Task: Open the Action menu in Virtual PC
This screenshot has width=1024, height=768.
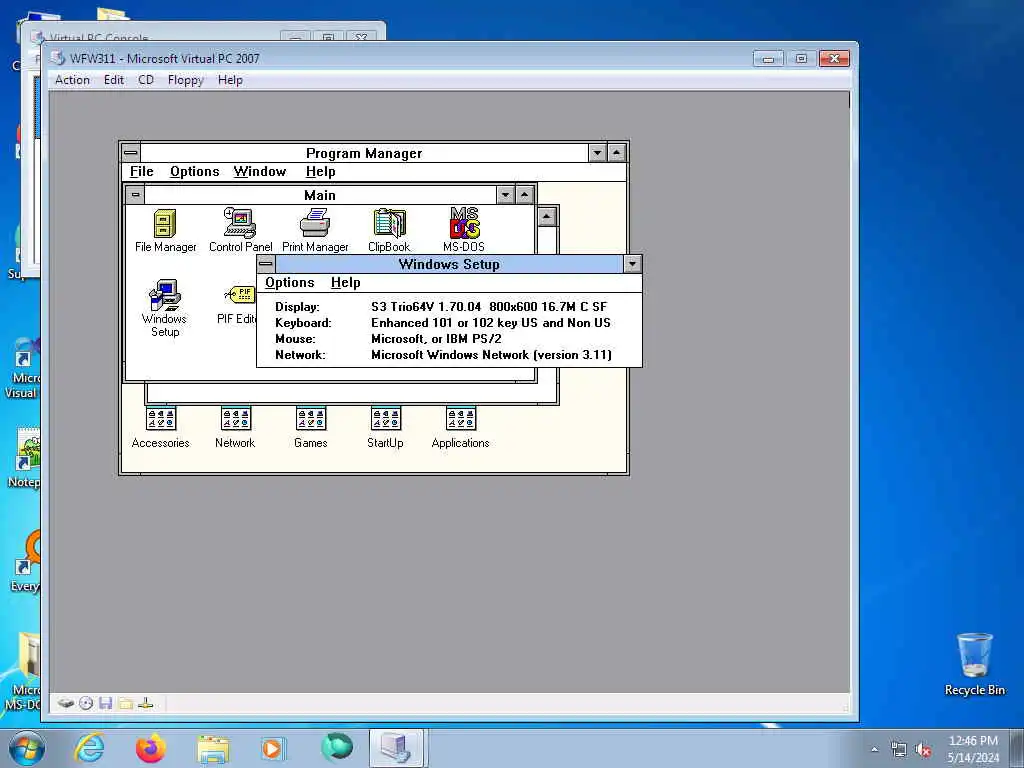Action: (x=72, y=80)
